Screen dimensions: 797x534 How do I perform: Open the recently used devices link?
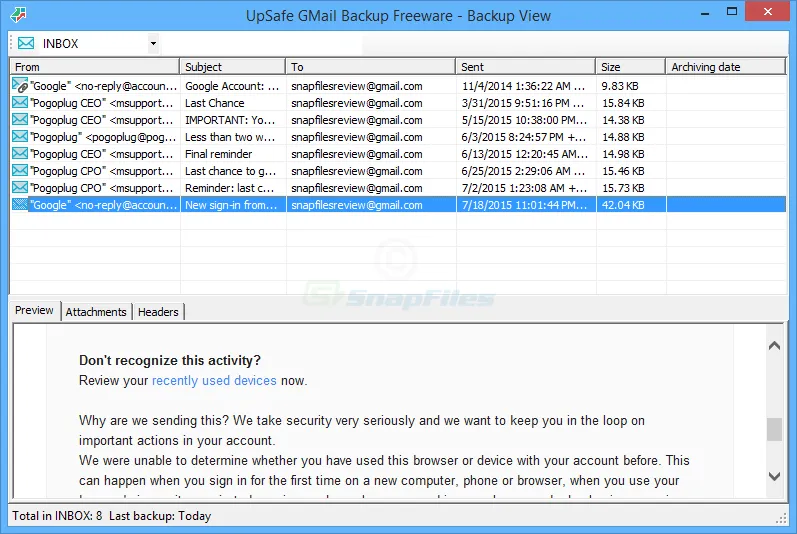(214, 381)
